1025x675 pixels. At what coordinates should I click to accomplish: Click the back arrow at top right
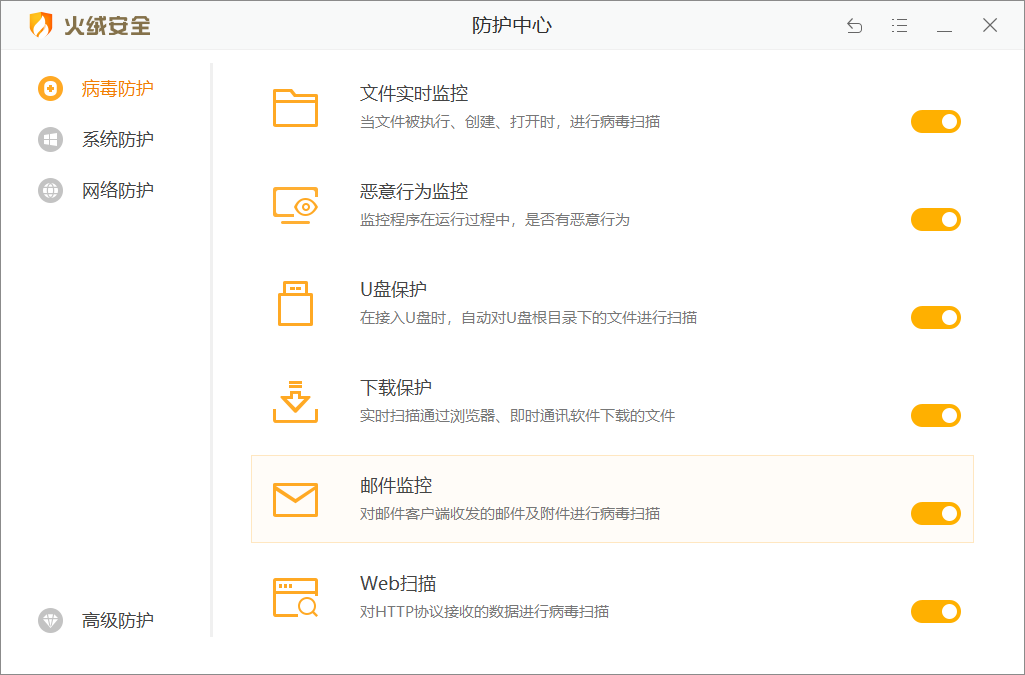[854, 25]
